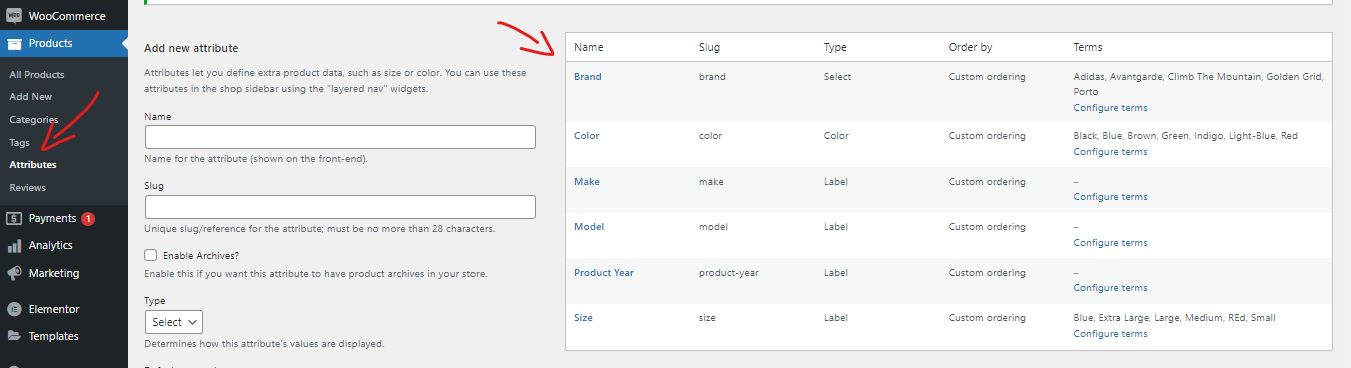Viewport: 1351px width, 368px height.
Task: Click Configure terms for Color
Action: 1110,152
